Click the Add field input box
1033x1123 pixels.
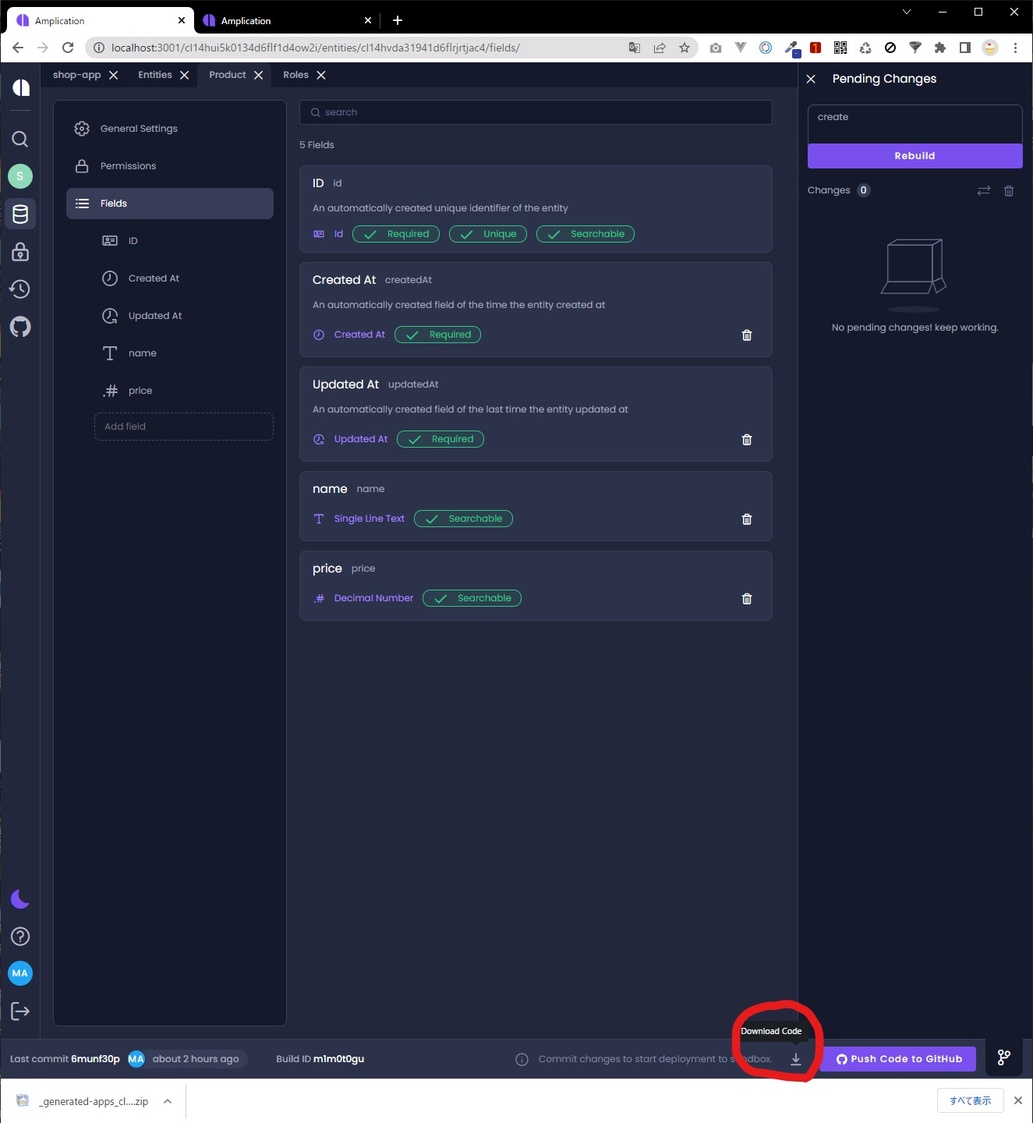(183, 426)
